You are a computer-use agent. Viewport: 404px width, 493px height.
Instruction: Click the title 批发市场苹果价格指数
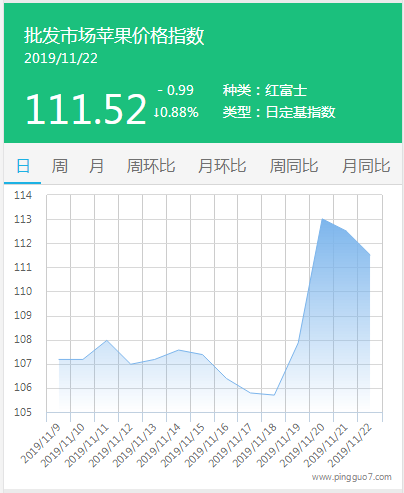[x=114, y=36]
